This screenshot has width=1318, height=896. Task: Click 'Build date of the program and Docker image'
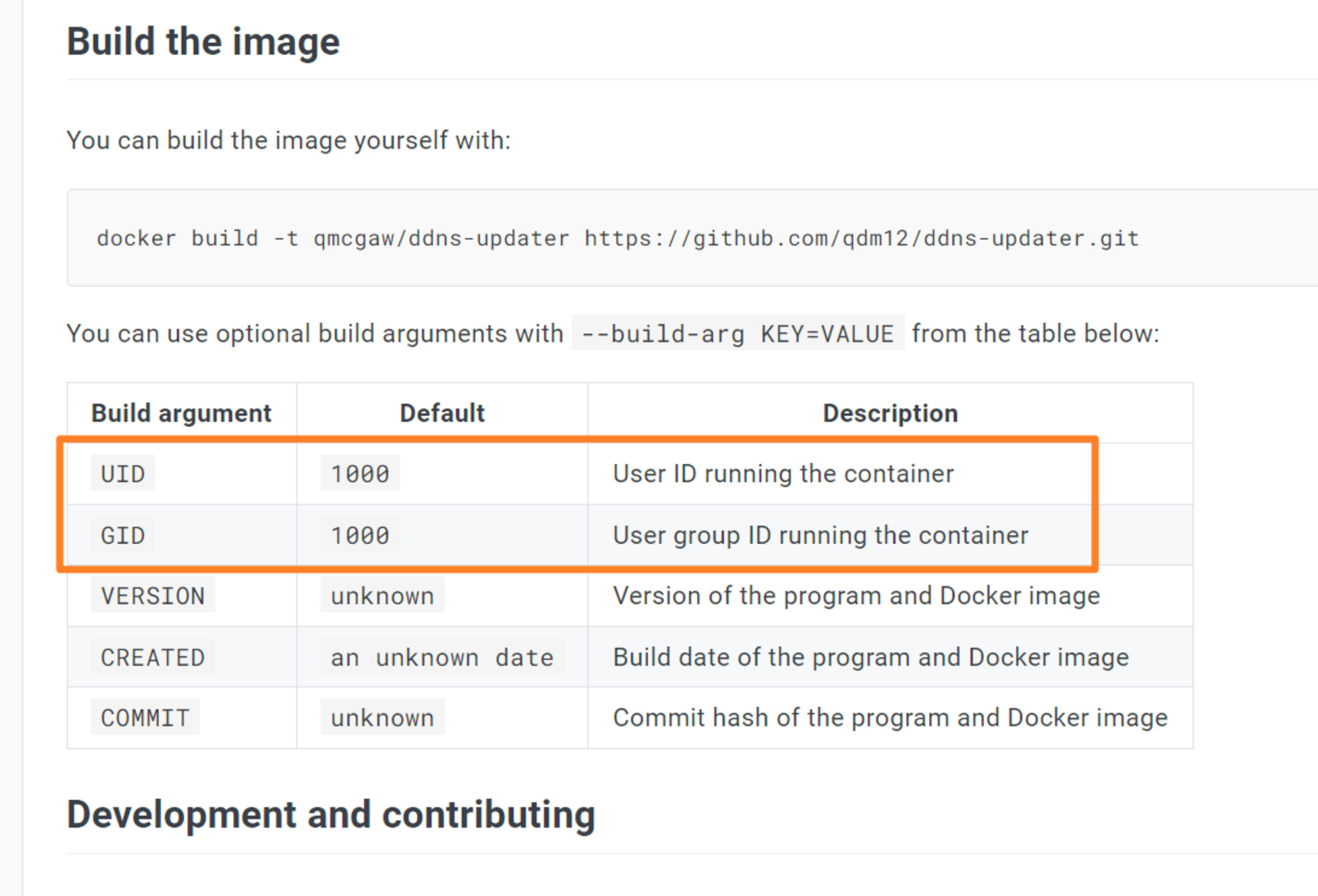point(871,657)
